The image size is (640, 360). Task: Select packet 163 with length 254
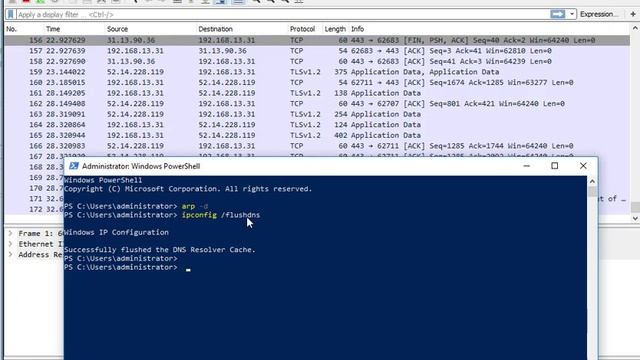(317, 114)
